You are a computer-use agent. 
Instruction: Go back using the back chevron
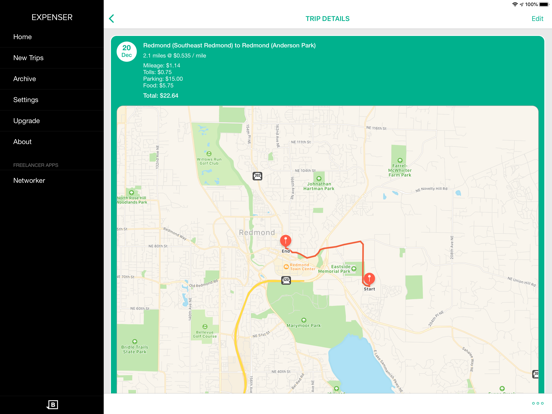[112, 19]
